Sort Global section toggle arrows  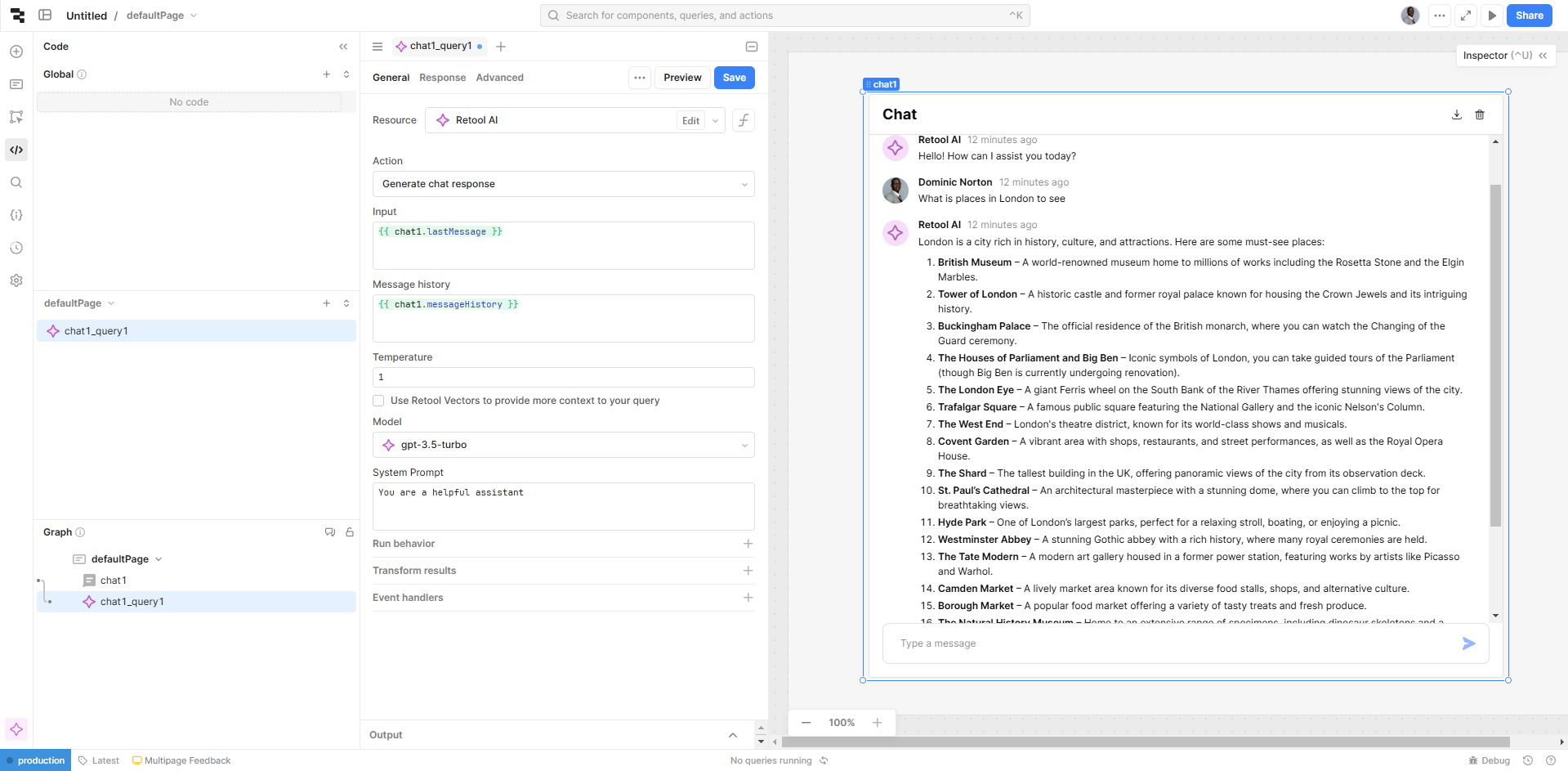coord(346,74)
